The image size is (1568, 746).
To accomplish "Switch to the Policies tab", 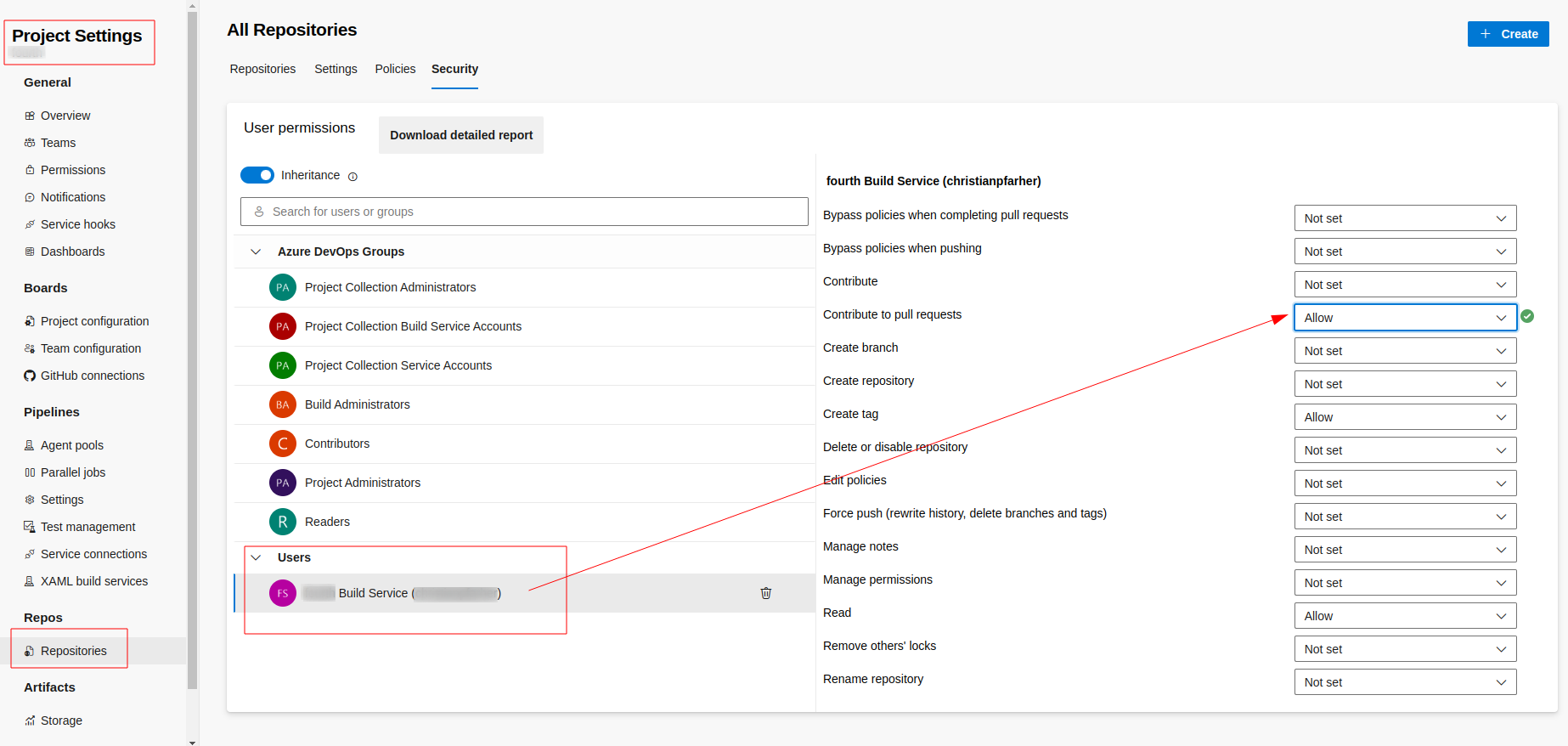I will click(395, 69).
